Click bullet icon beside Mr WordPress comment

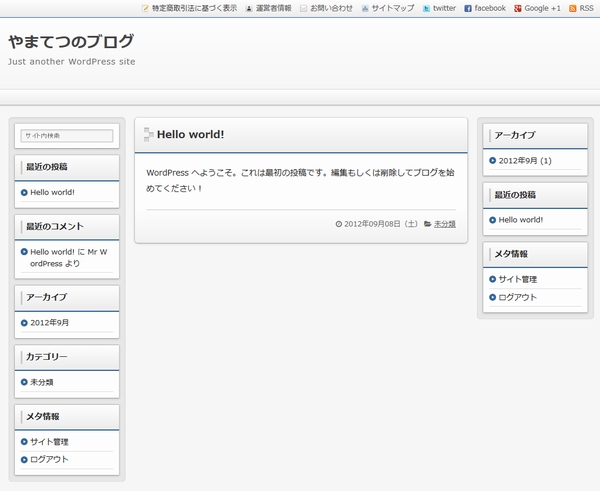(x=24, y=252)
